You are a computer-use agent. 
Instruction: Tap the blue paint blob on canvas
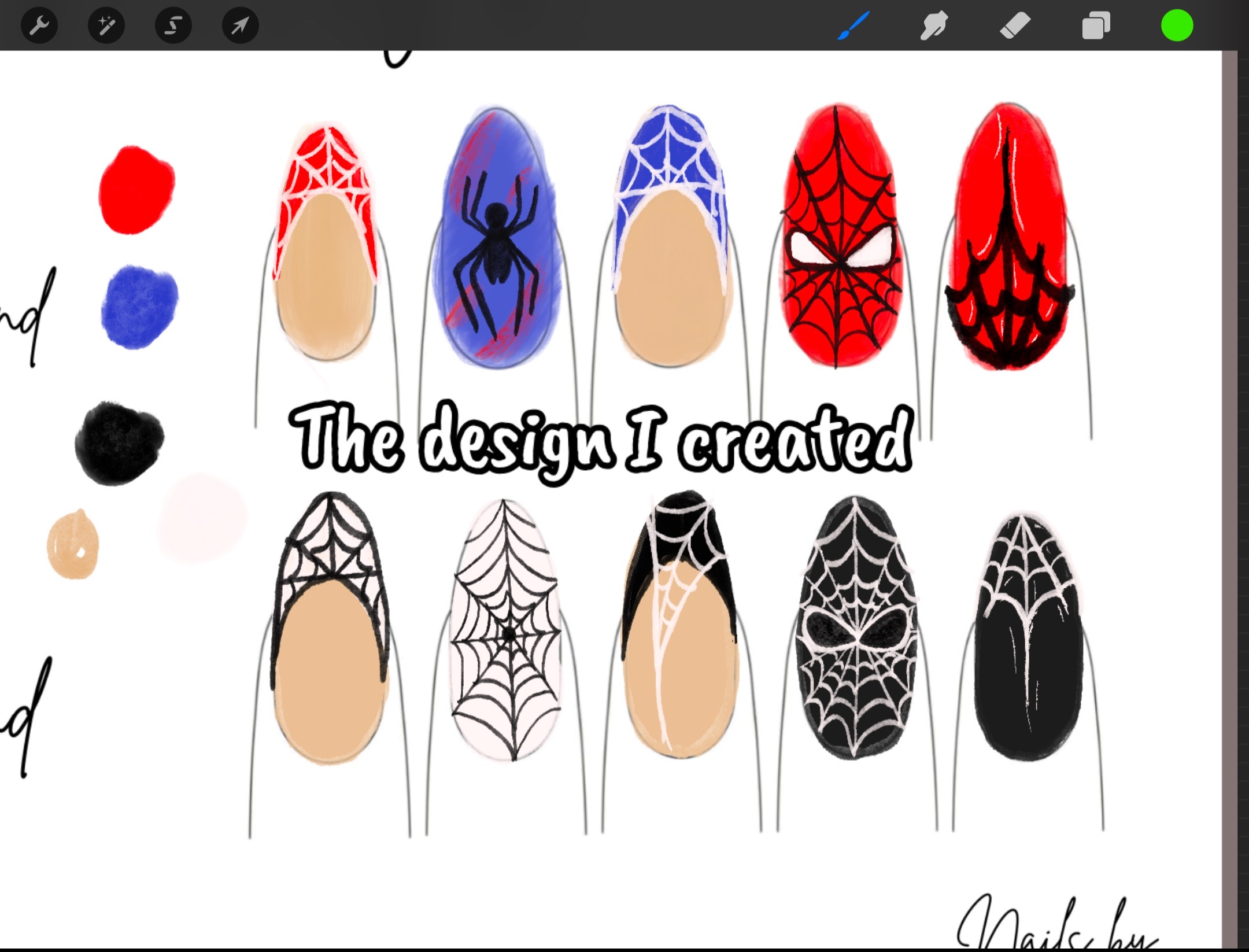(x=139, y=307)
